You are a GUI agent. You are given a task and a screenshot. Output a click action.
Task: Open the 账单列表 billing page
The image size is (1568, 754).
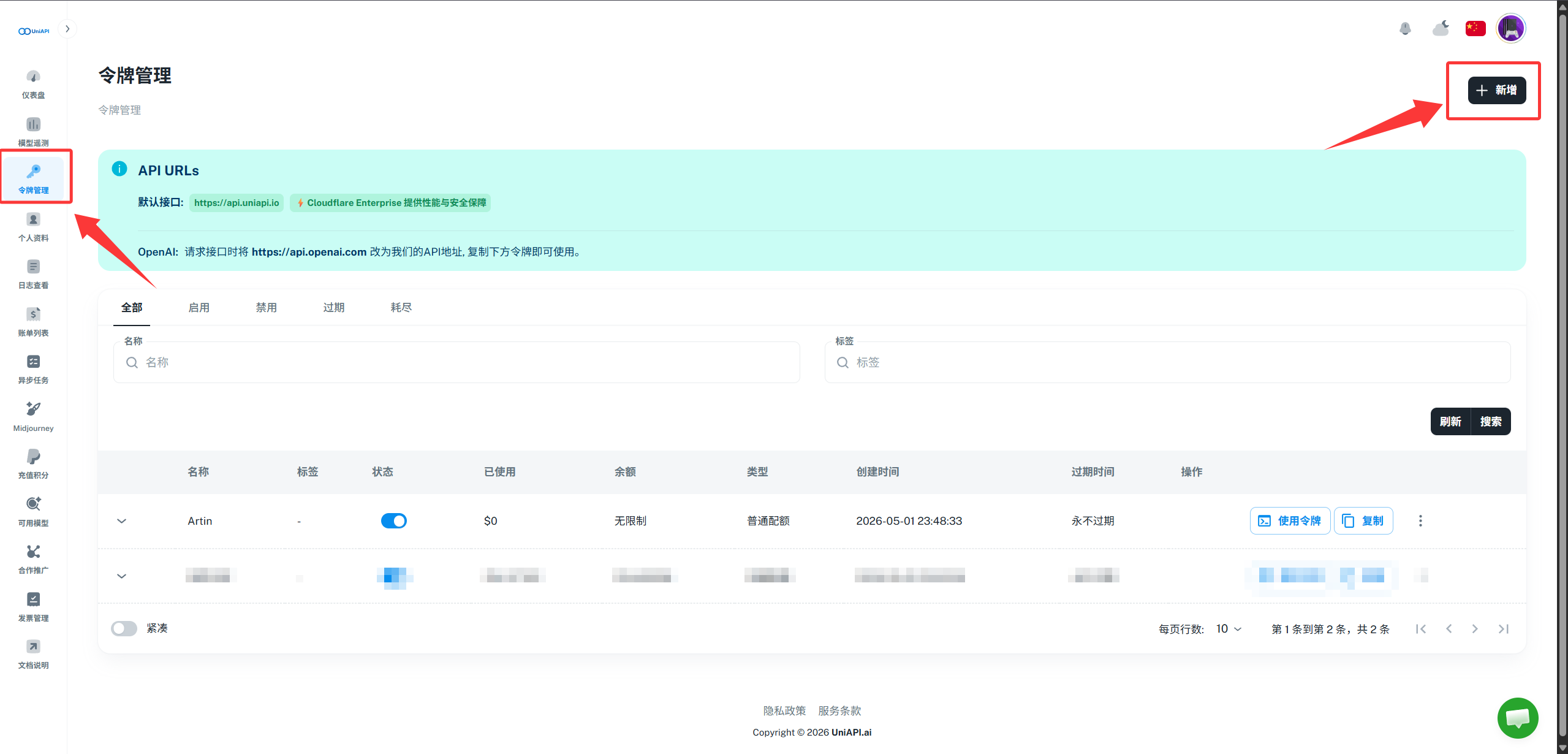pyautogui.click(x=33, y=322)
